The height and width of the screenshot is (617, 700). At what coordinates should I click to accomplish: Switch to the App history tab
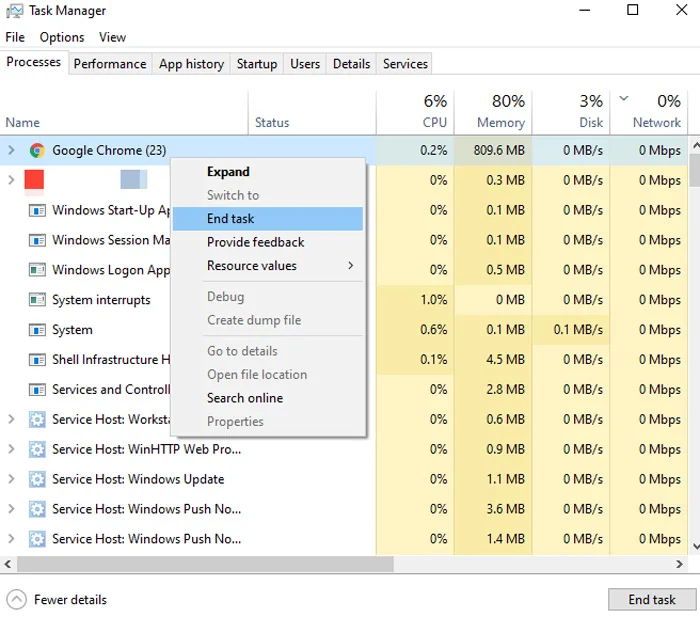tap(192, 64)
